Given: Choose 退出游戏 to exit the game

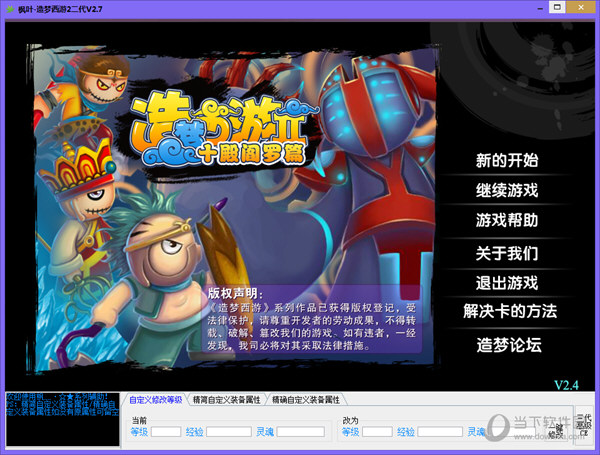Looking at the screenshot, I should (x=507, y=283).
